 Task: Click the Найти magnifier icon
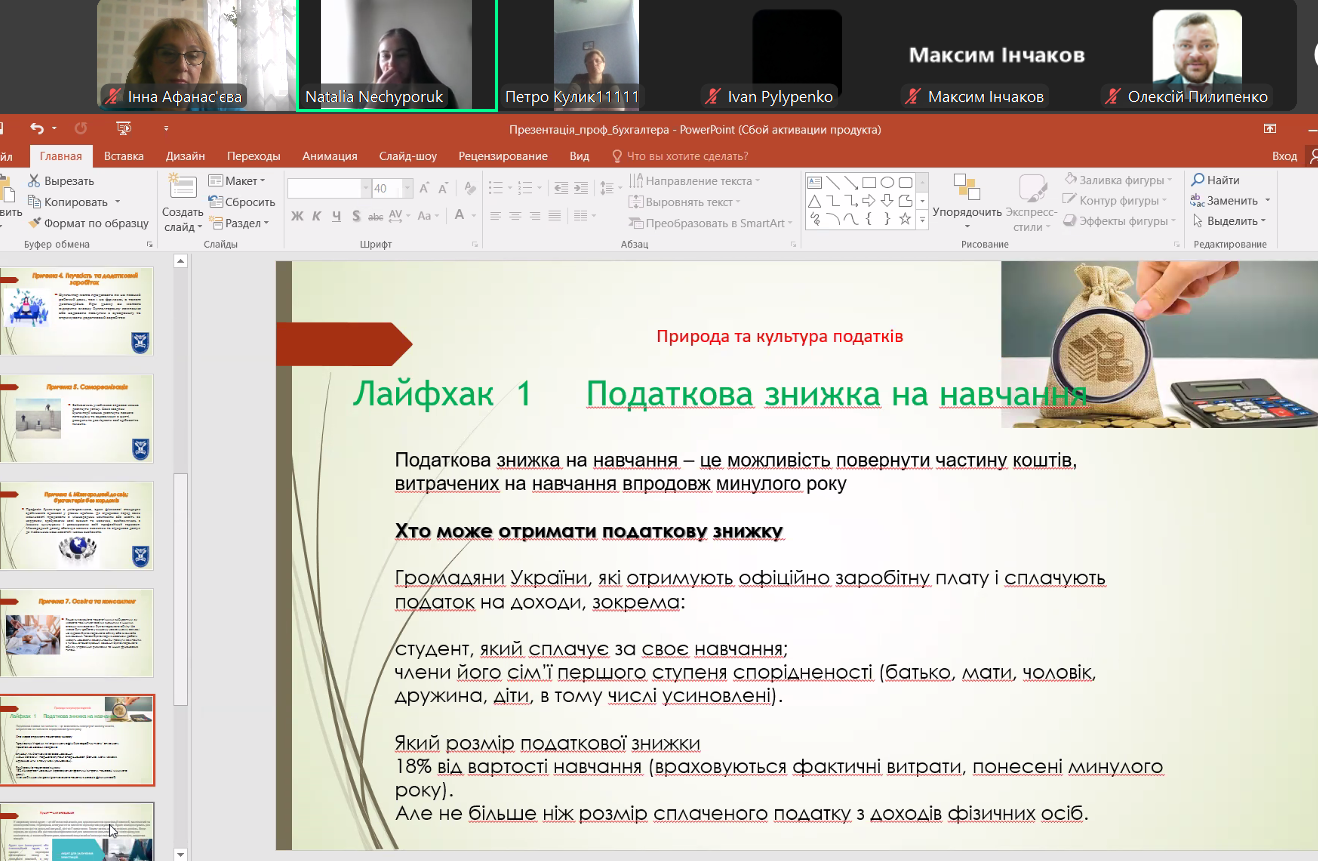click(x=1198, y=180)
